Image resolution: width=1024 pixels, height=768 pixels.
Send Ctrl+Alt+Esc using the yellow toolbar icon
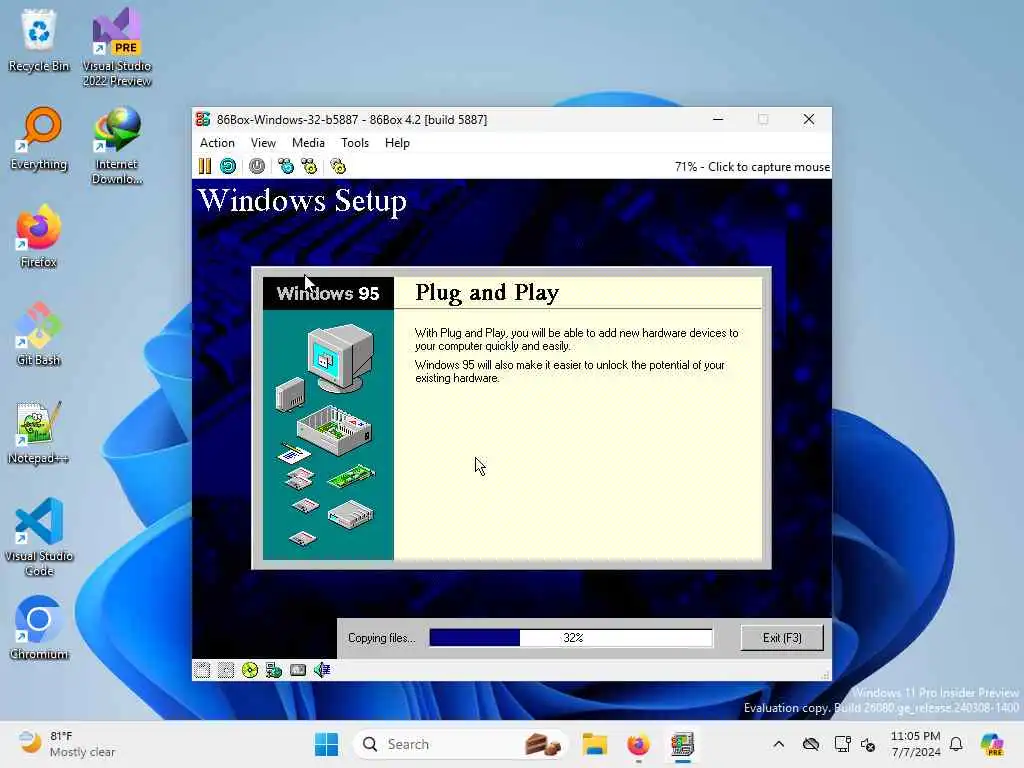pos(309,167)
